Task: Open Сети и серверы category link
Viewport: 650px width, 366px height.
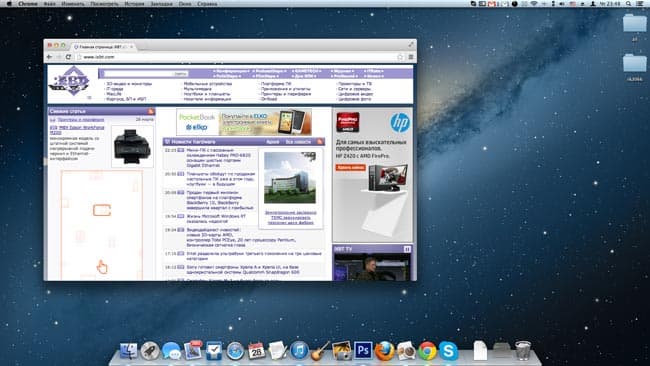Action: 354,89
